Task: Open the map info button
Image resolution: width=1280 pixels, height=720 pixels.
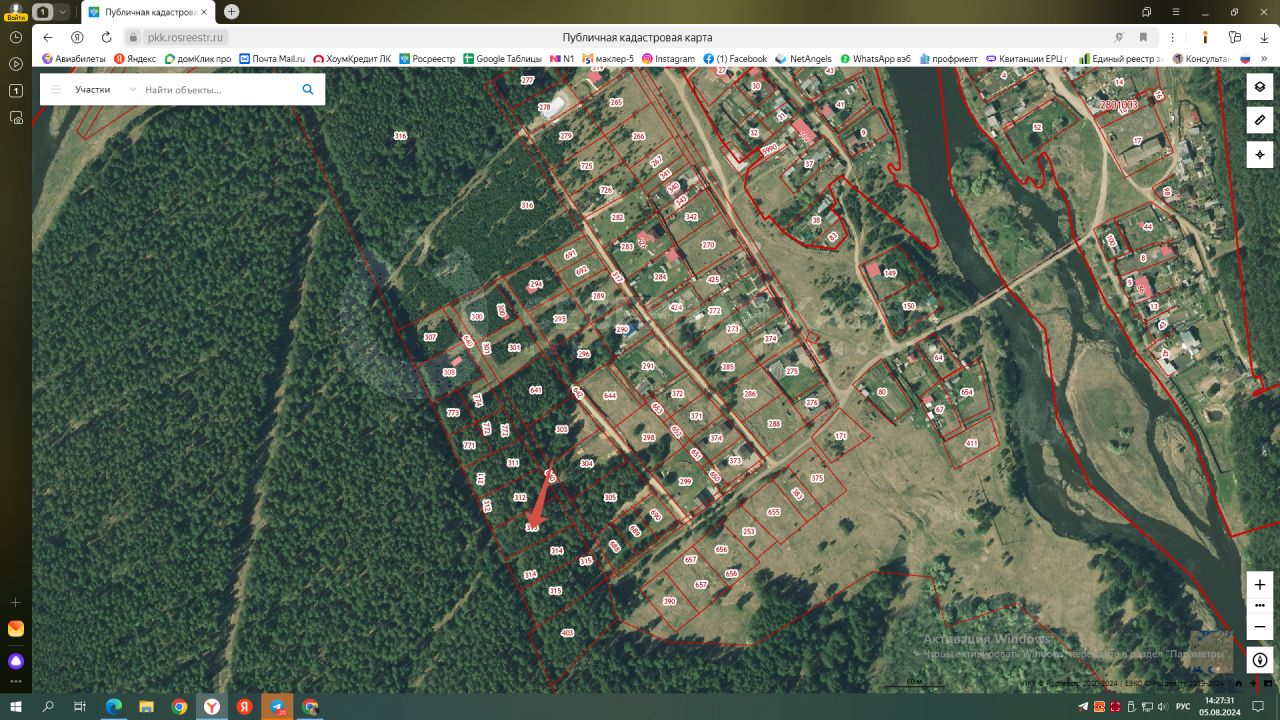Action: tap(1260, 660)
